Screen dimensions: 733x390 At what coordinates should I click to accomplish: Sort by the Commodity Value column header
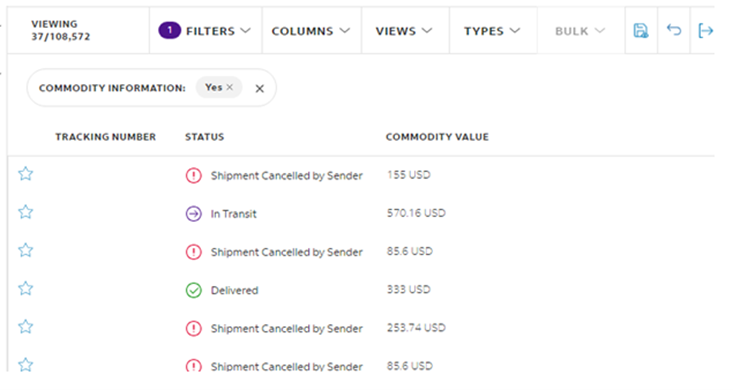437,137
